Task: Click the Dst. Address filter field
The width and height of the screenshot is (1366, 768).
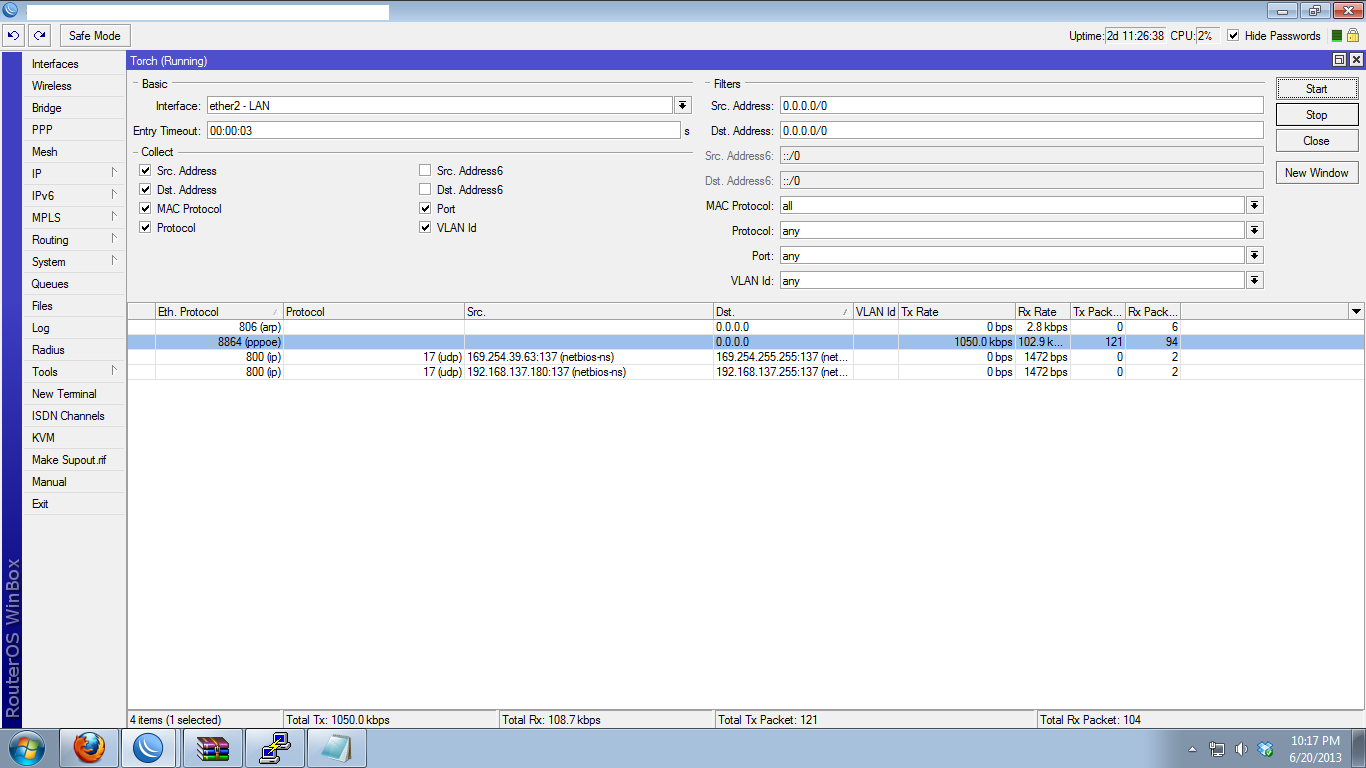Action: 1021,130
